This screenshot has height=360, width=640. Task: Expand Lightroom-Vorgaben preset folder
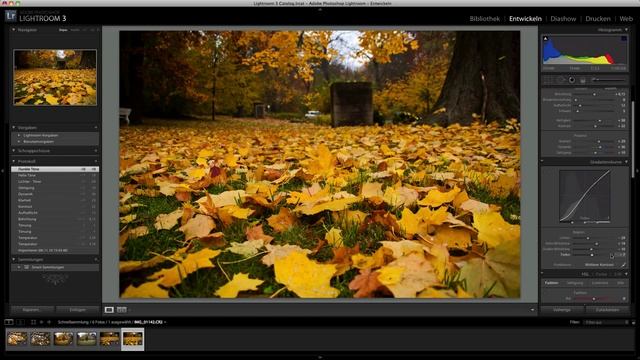19,135
